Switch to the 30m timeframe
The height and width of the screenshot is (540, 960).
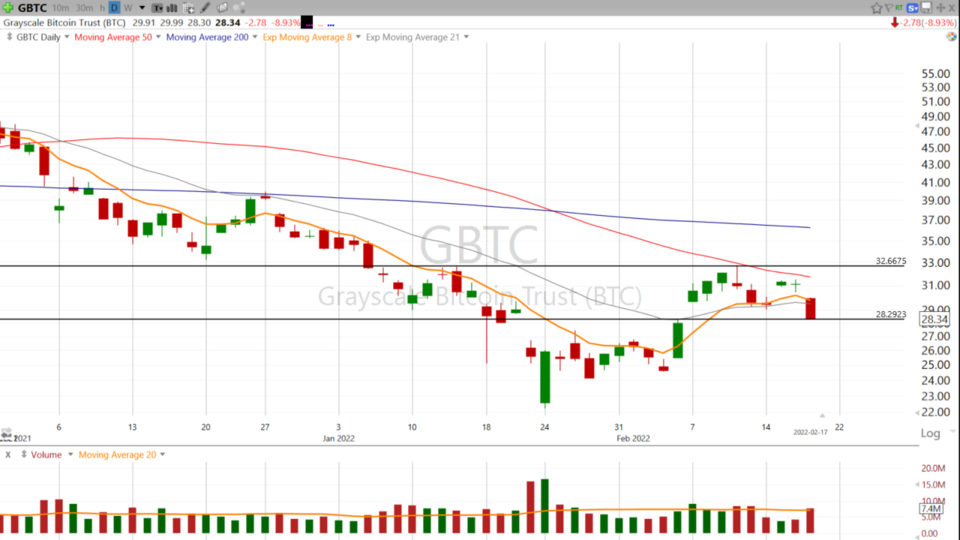tap(84, 7)
